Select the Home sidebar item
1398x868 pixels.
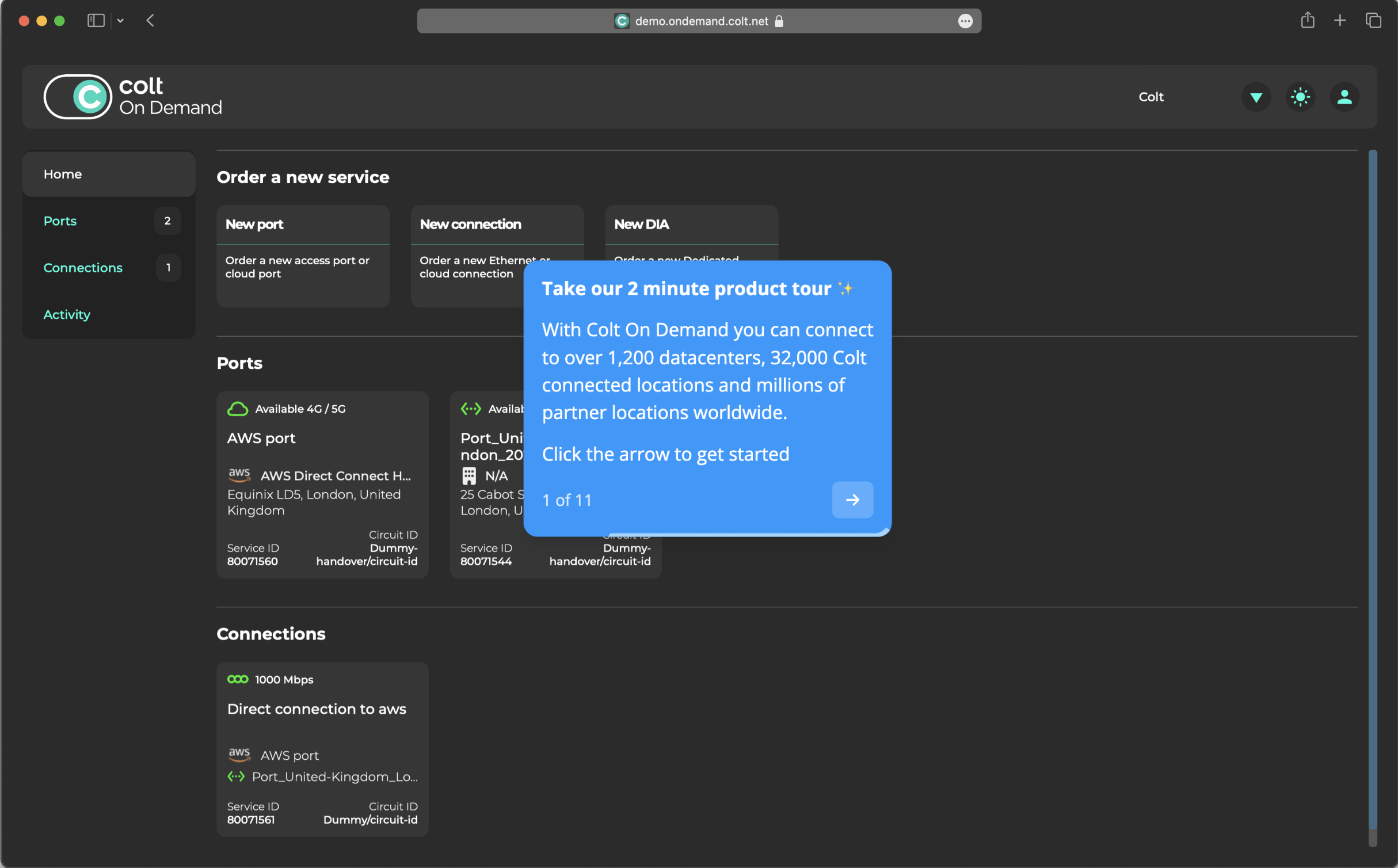point(63,174)
